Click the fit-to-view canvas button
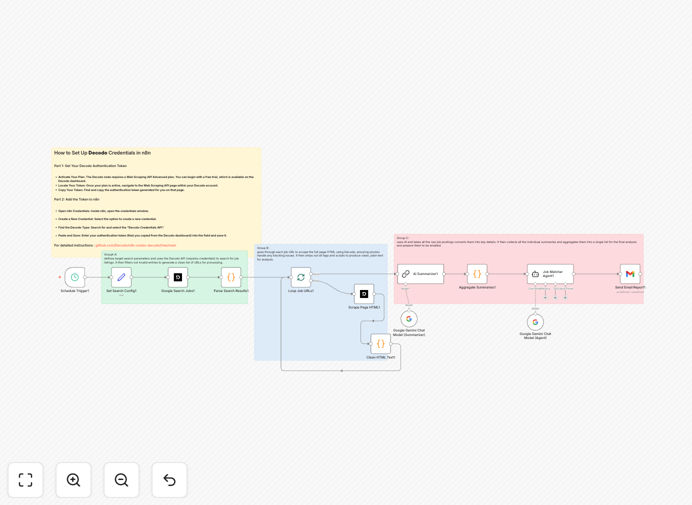This screenshot has width=692, height=505. [x=26, y=480]
